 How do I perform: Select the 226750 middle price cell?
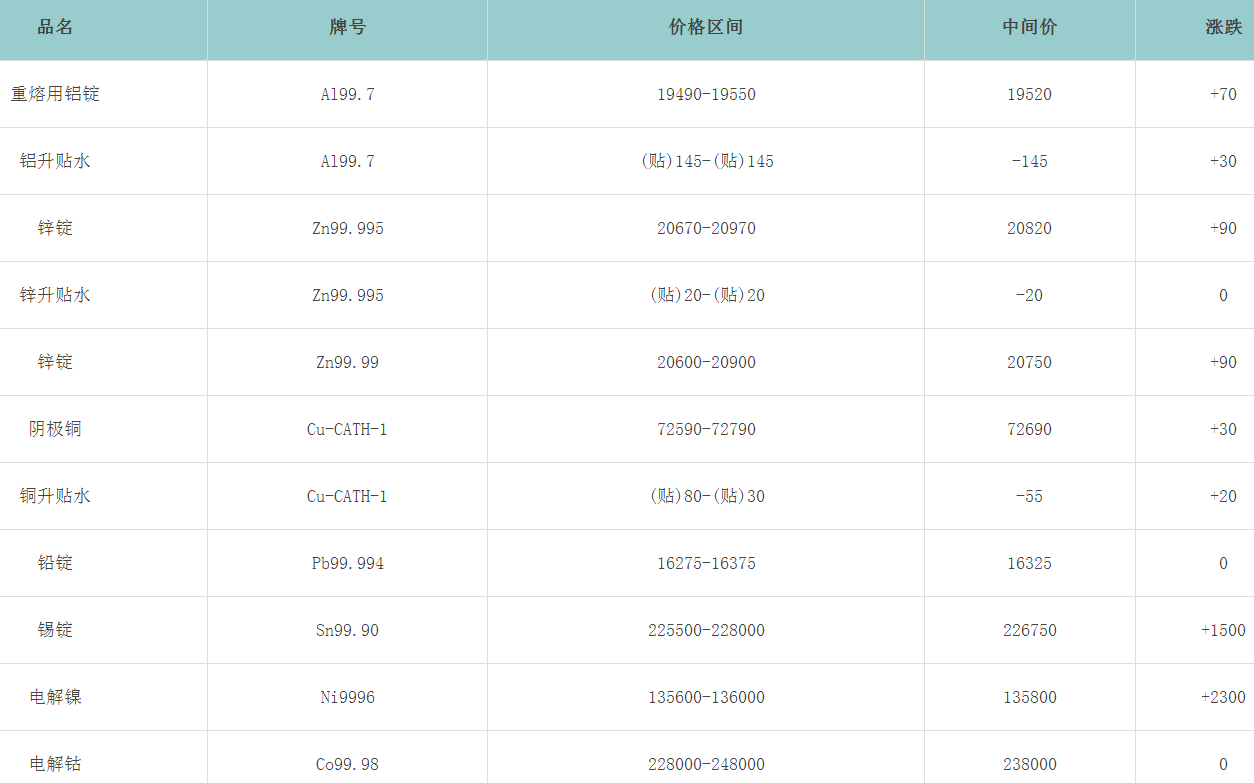click(x=1029, y=630)
